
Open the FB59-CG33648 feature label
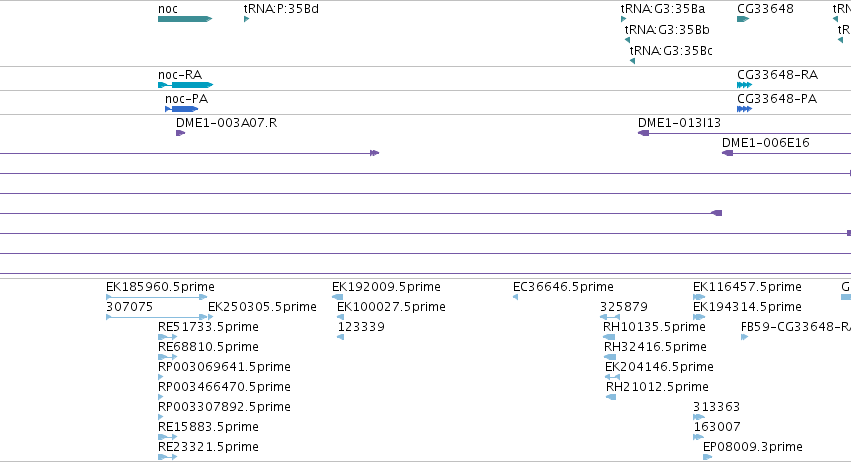click(x=796, y=327)
